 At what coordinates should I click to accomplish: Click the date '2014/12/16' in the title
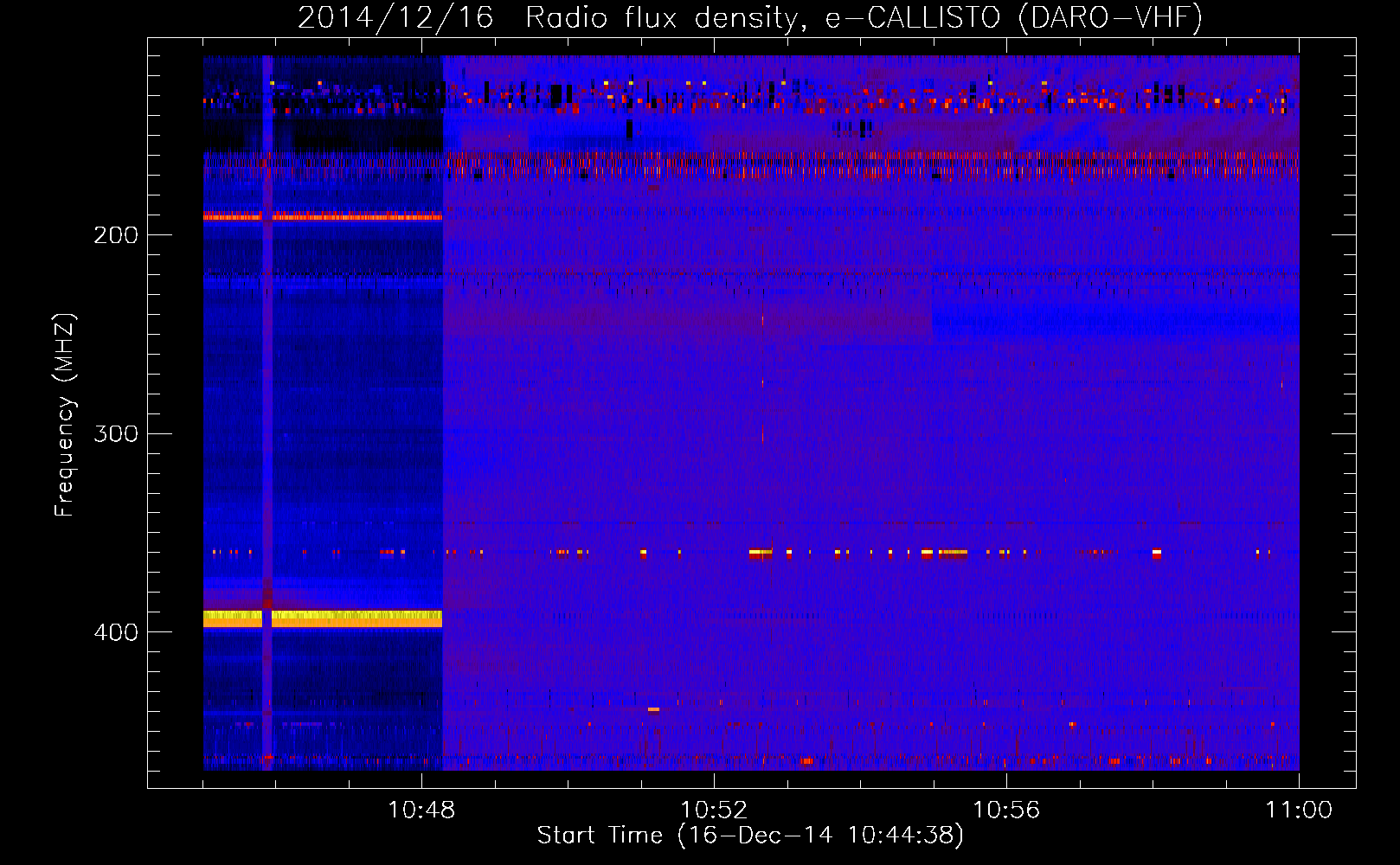[x=395, y=17]
